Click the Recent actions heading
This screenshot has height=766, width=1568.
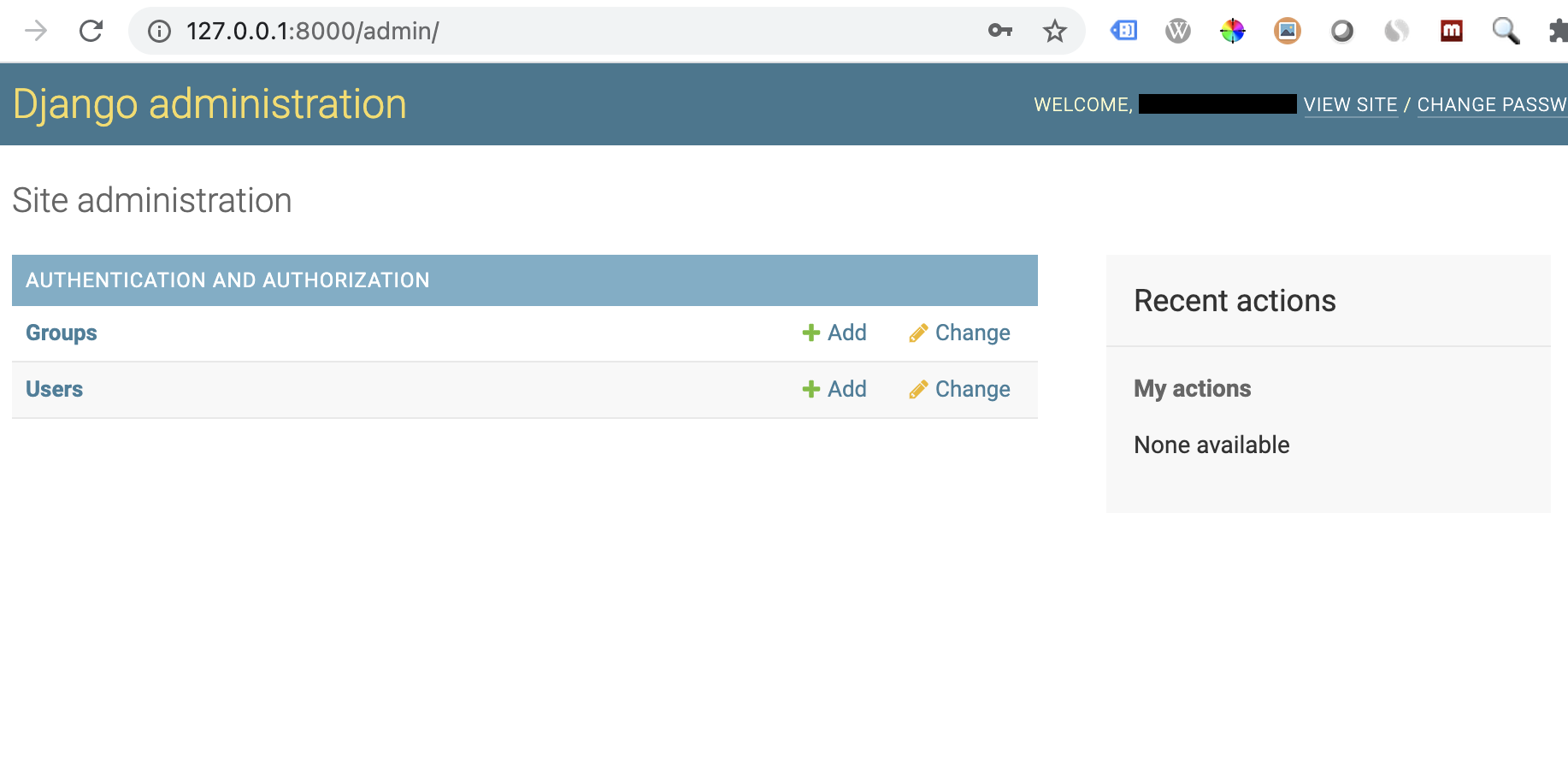click(1235, 301)
